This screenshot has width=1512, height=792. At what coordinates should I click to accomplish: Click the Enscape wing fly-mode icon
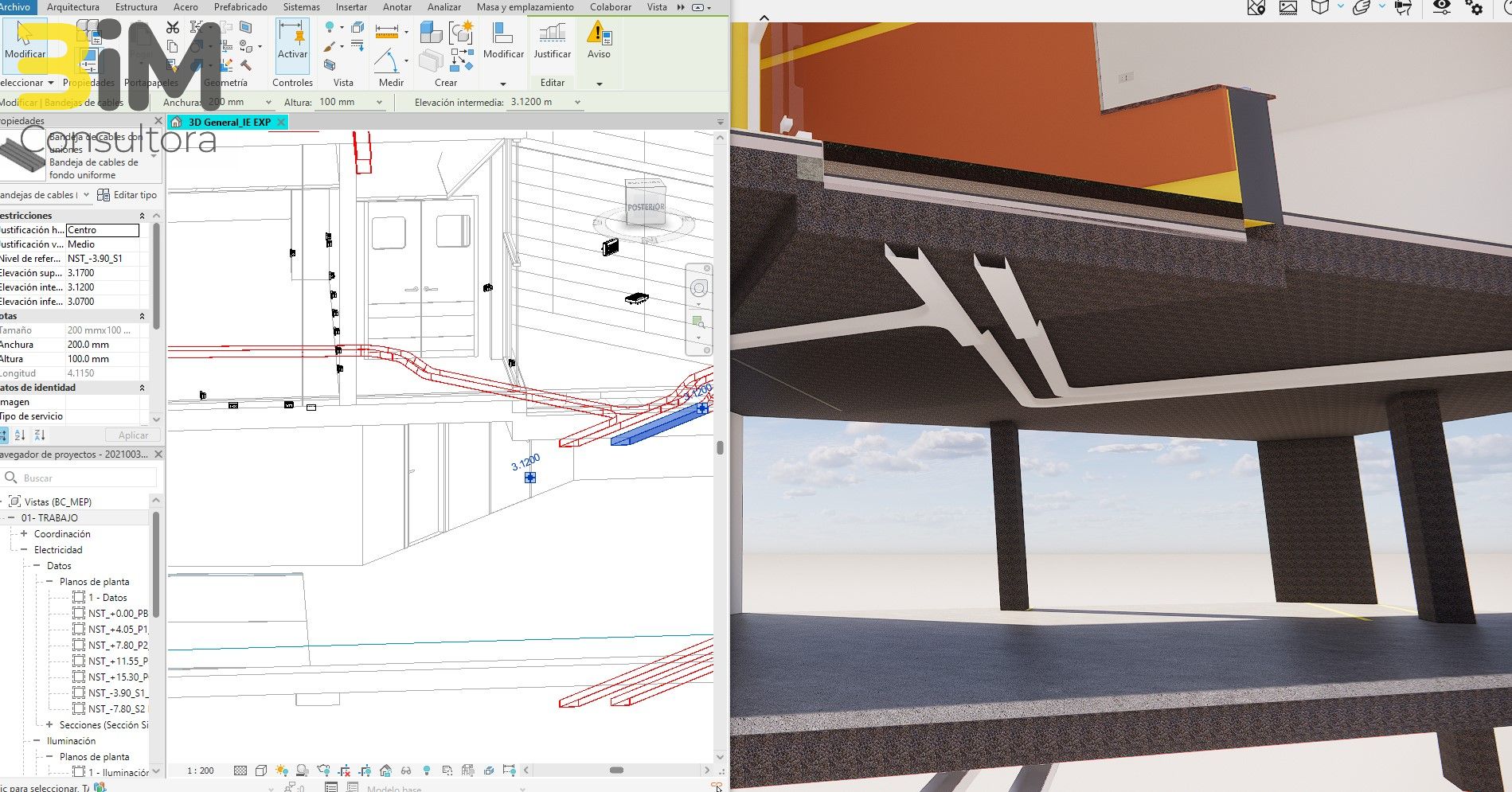click(x=1362, y=7)
